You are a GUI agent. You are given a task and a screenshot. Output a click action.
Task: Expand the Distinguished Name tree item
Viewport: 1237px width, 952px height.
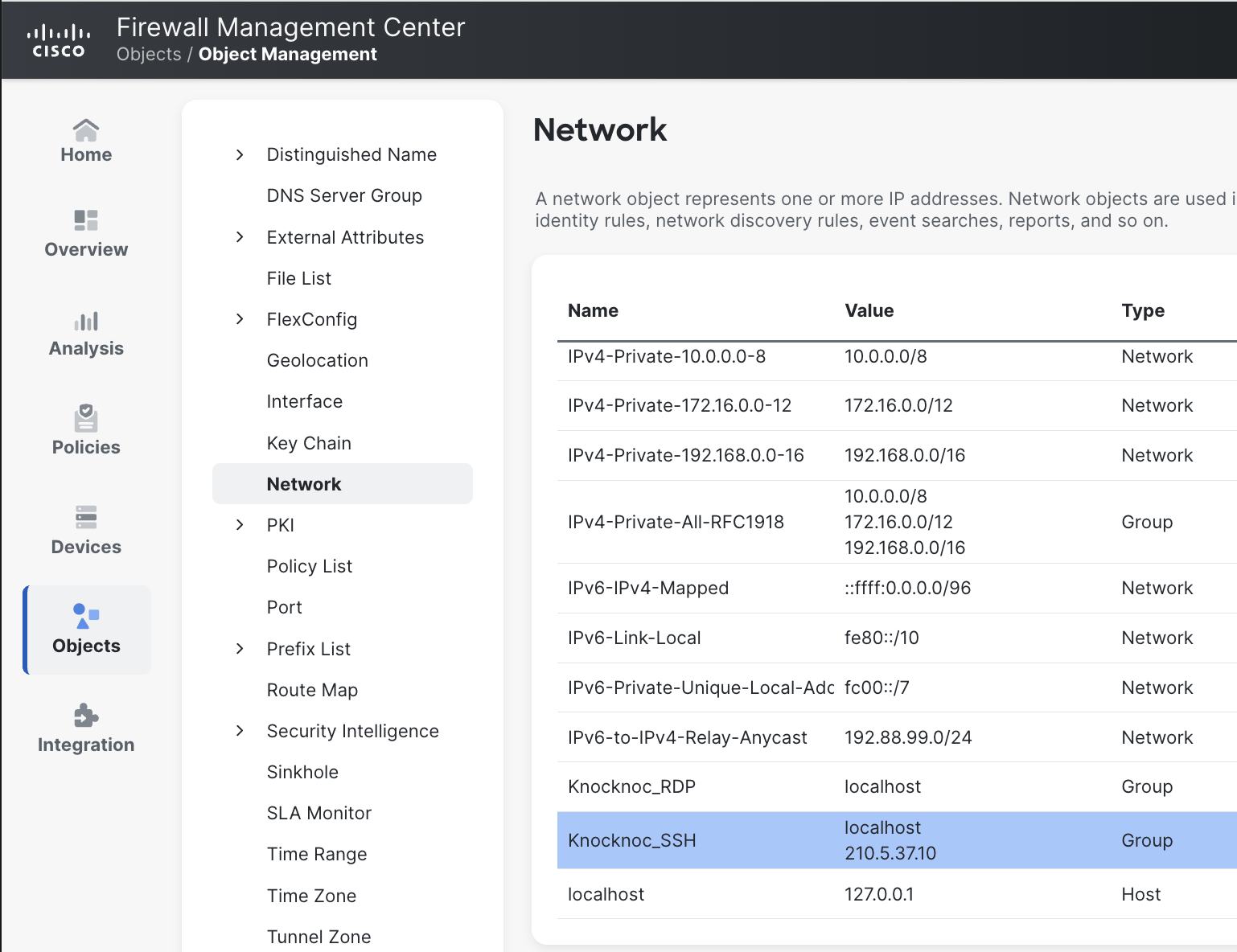240,154
